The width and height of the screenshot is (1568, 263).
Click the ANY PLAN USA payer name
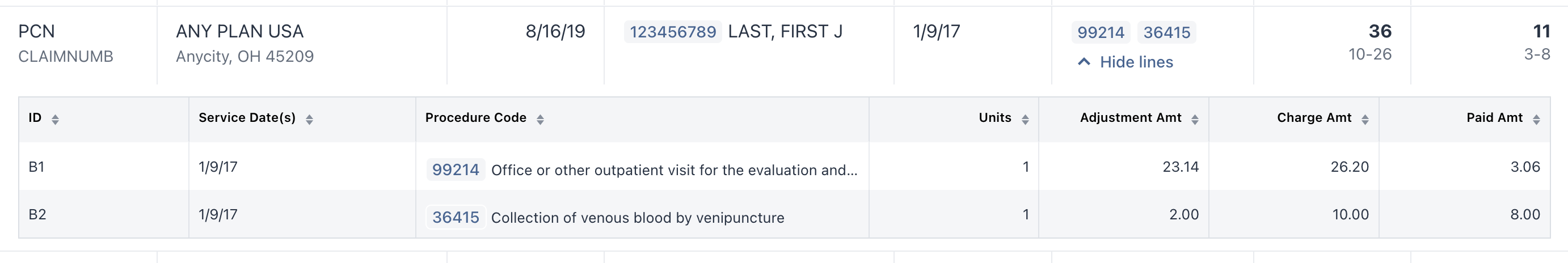239,31
